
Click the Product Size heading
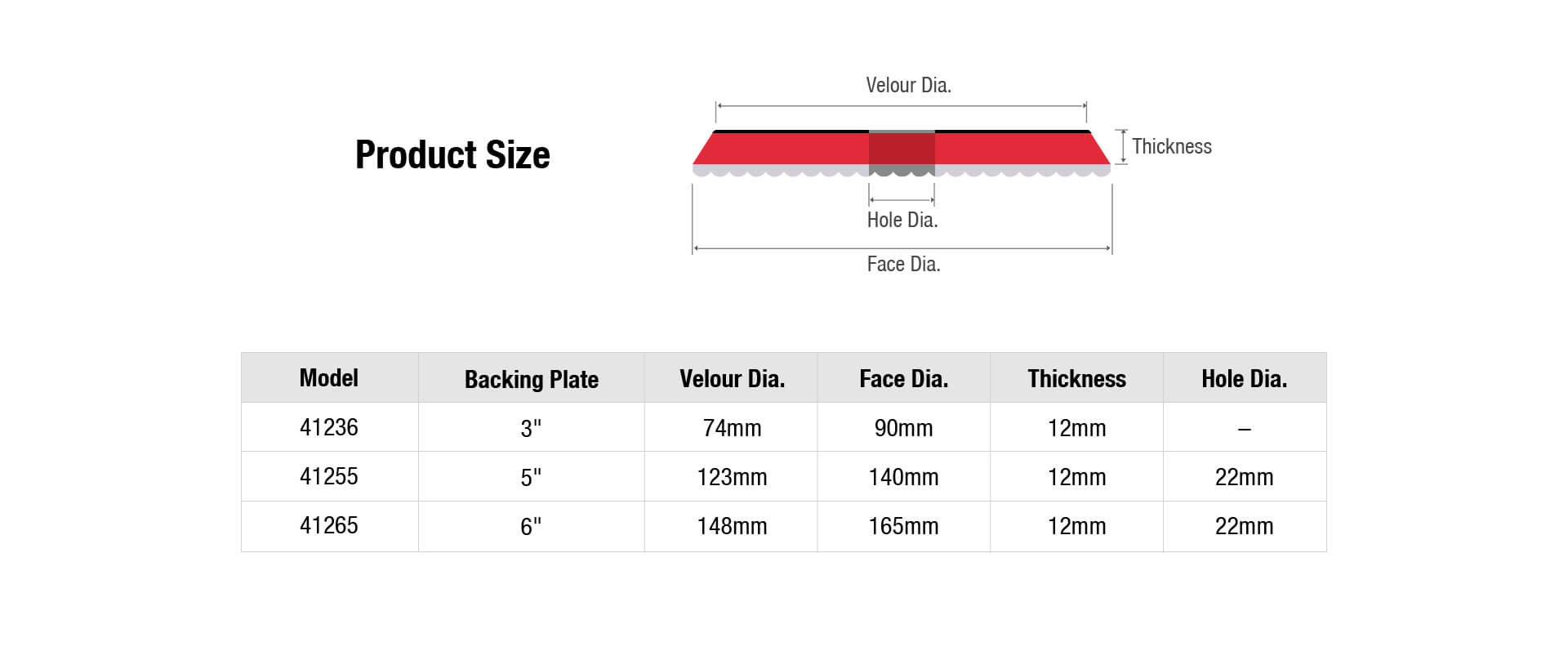click(452, 155)
